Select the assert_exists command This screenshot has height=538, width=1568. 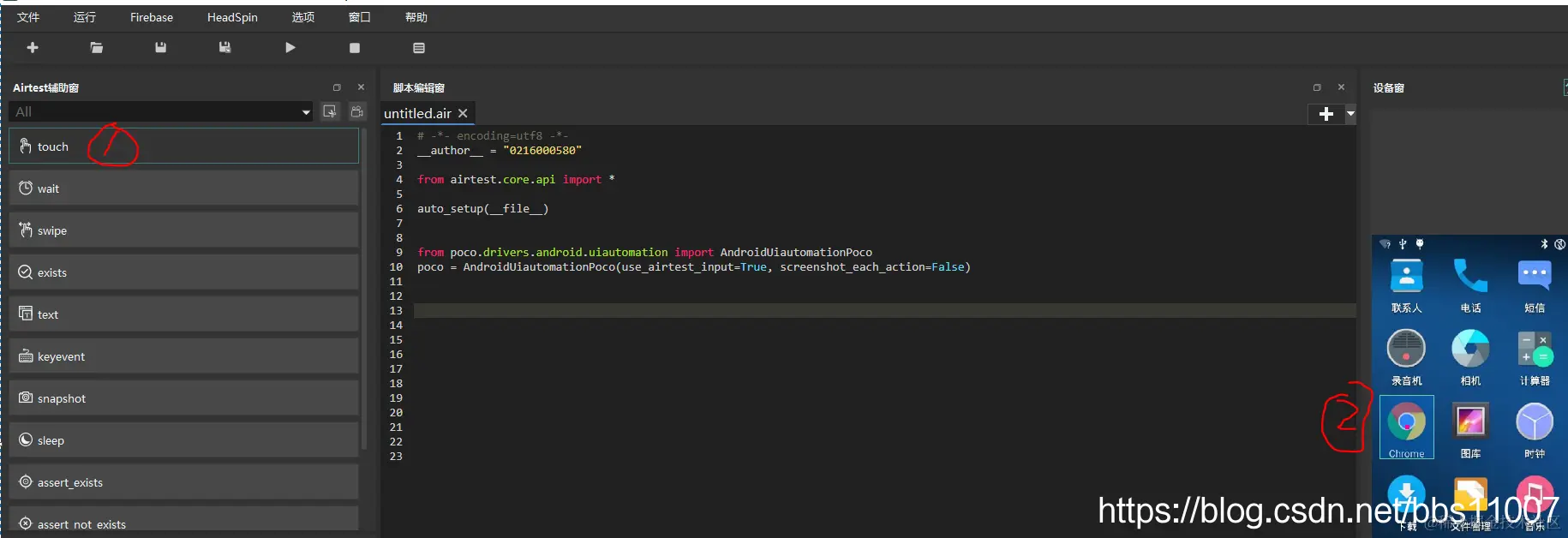183,482
